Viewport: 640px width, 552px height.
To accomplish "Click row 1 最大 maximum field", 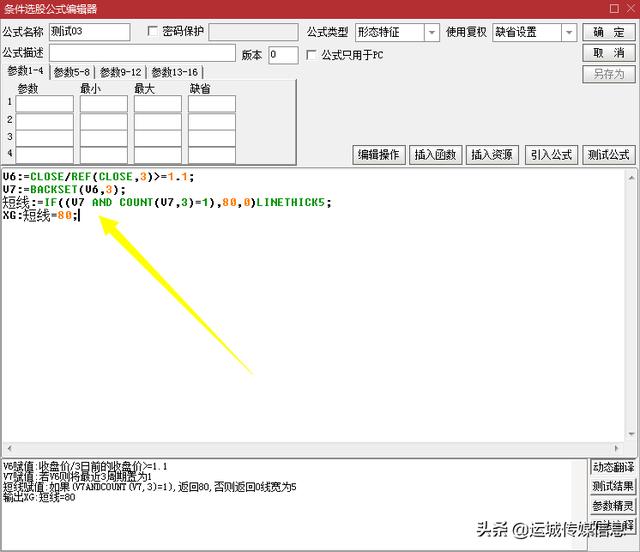I will [x=158, y=103].
